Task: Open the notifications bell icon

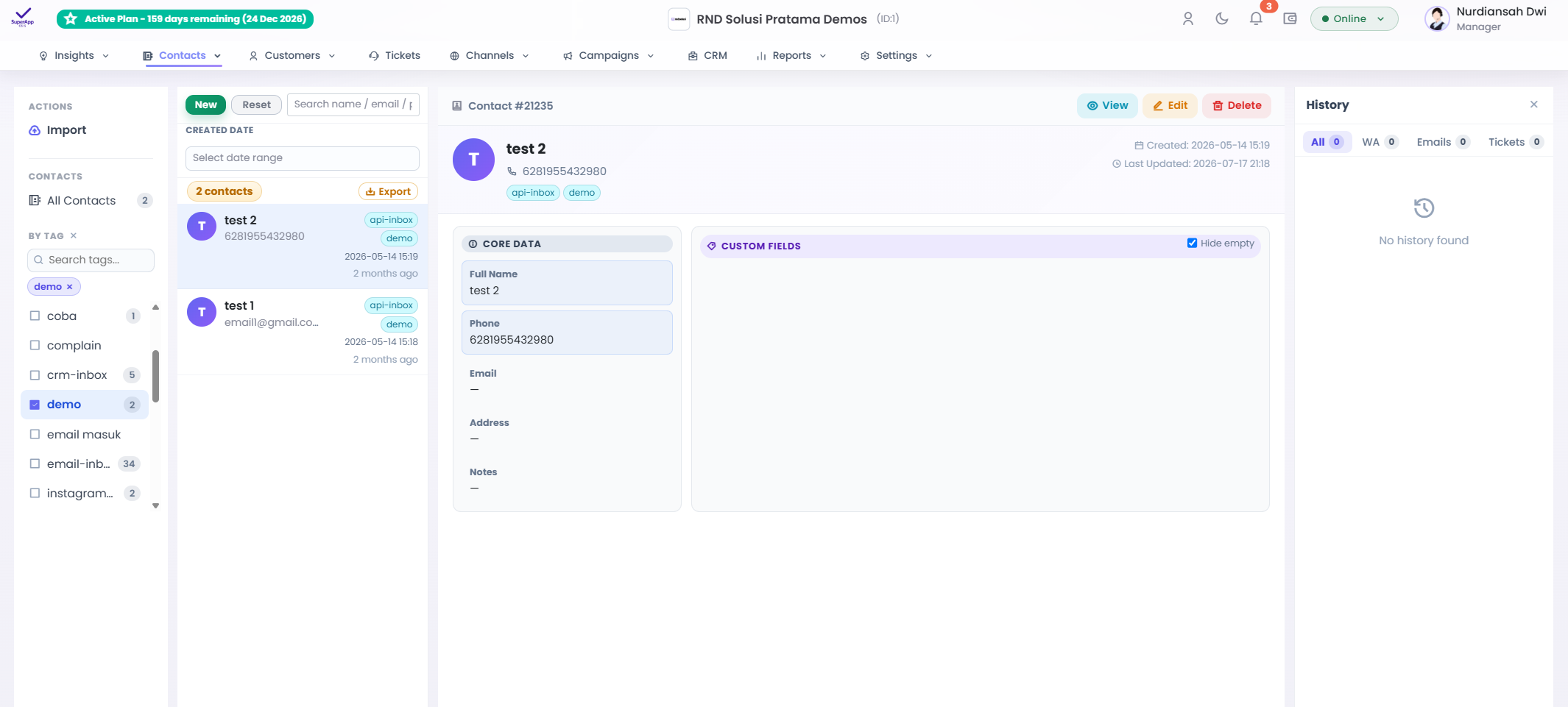Action: point(1256,19)
